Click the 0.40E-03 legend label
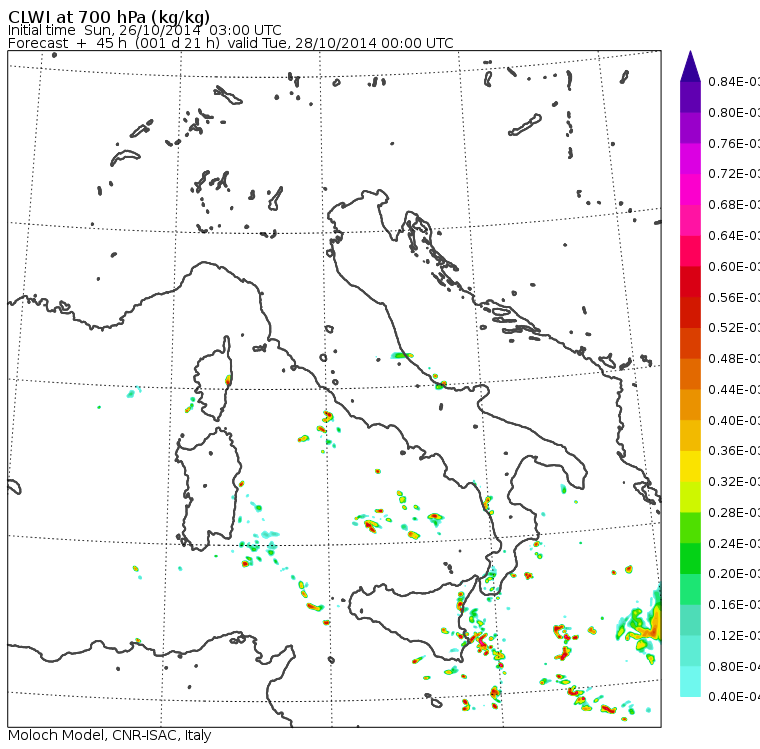The width and height of the screenshot is (760, 749). (734, 420)
